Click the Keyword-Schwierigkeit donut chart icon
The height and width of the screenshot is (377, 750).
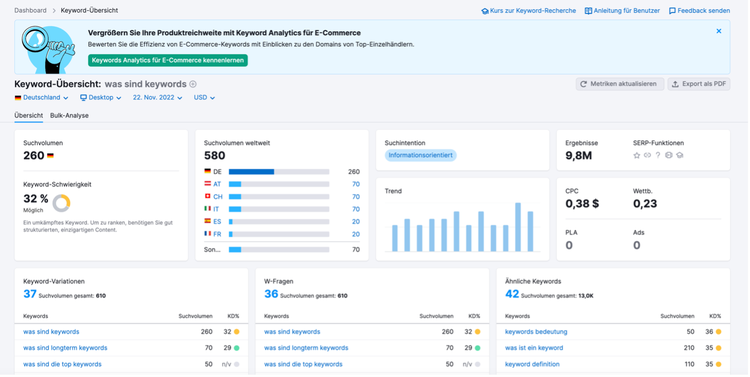pos(61,203)
